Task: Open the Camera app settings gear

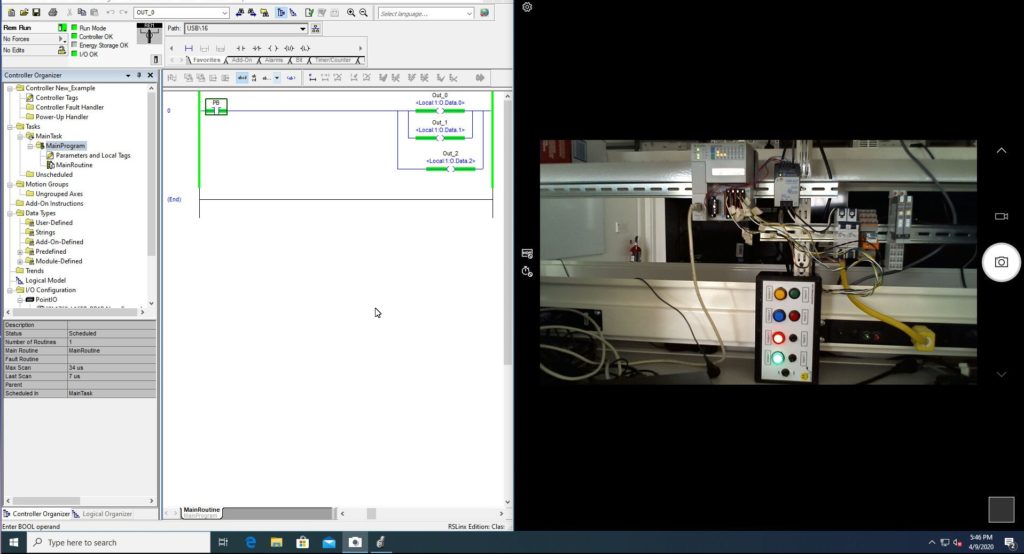Action: tap(527, 7)
